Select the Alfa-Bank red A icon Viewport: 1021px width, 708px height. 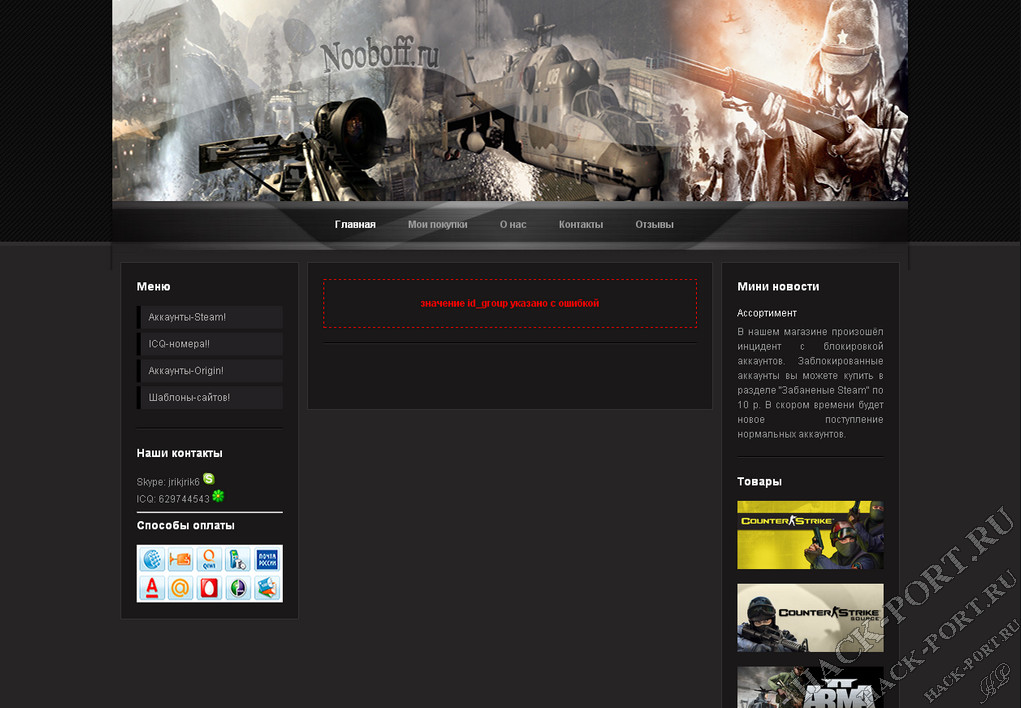click(152, 588)
